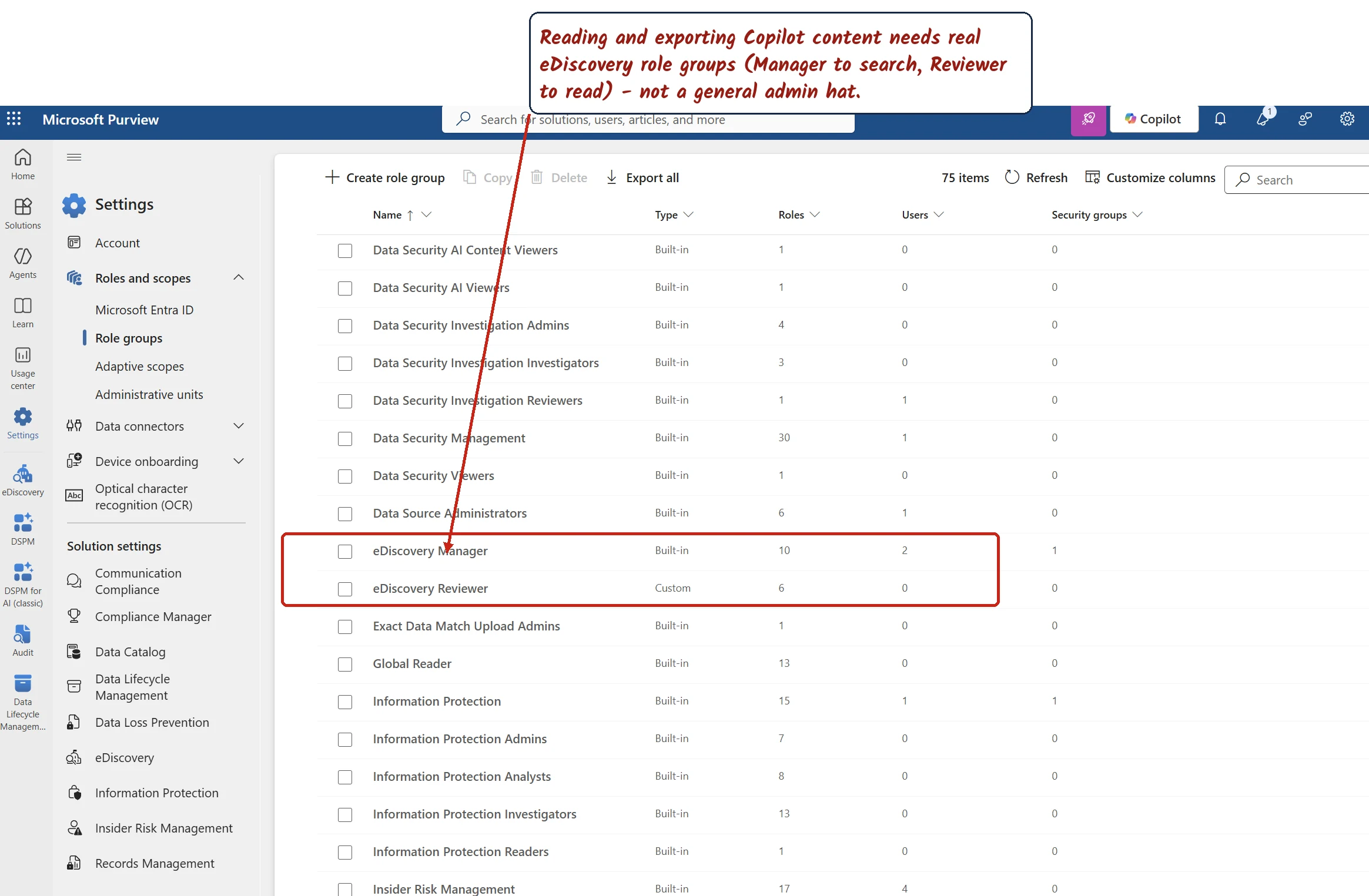This screenshot has width=1369, height=896.
Task: Expand Device onboarding section
Action: point(239,461)
